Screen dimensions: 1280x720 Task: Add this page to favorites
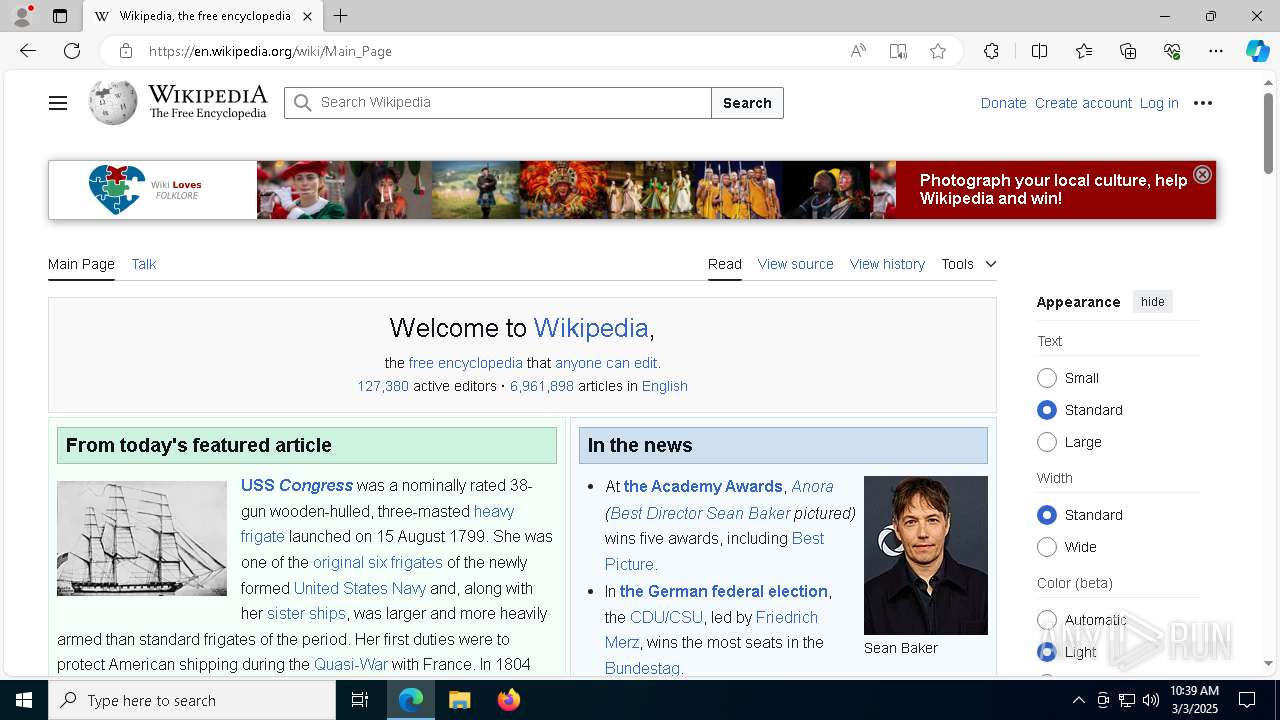point(938,51)
